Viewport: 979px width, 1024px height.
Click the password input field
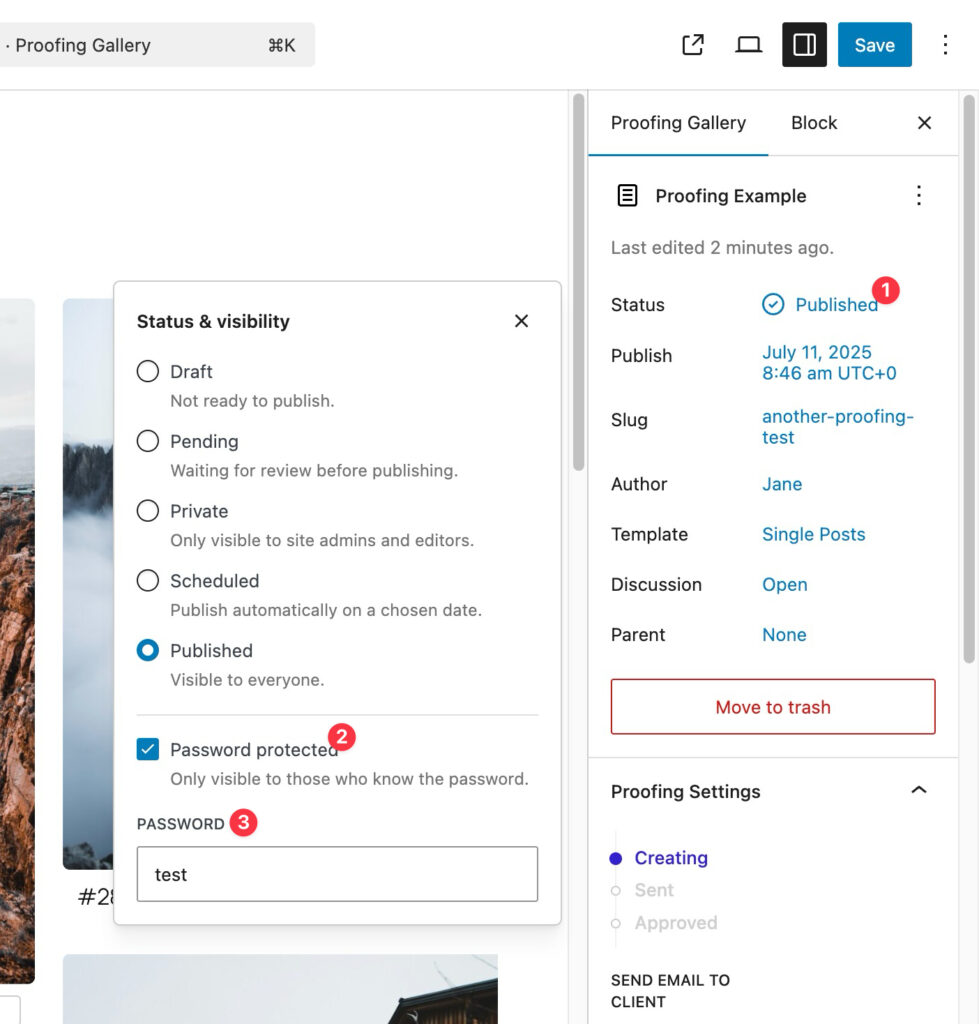click(x=337, y=874)
